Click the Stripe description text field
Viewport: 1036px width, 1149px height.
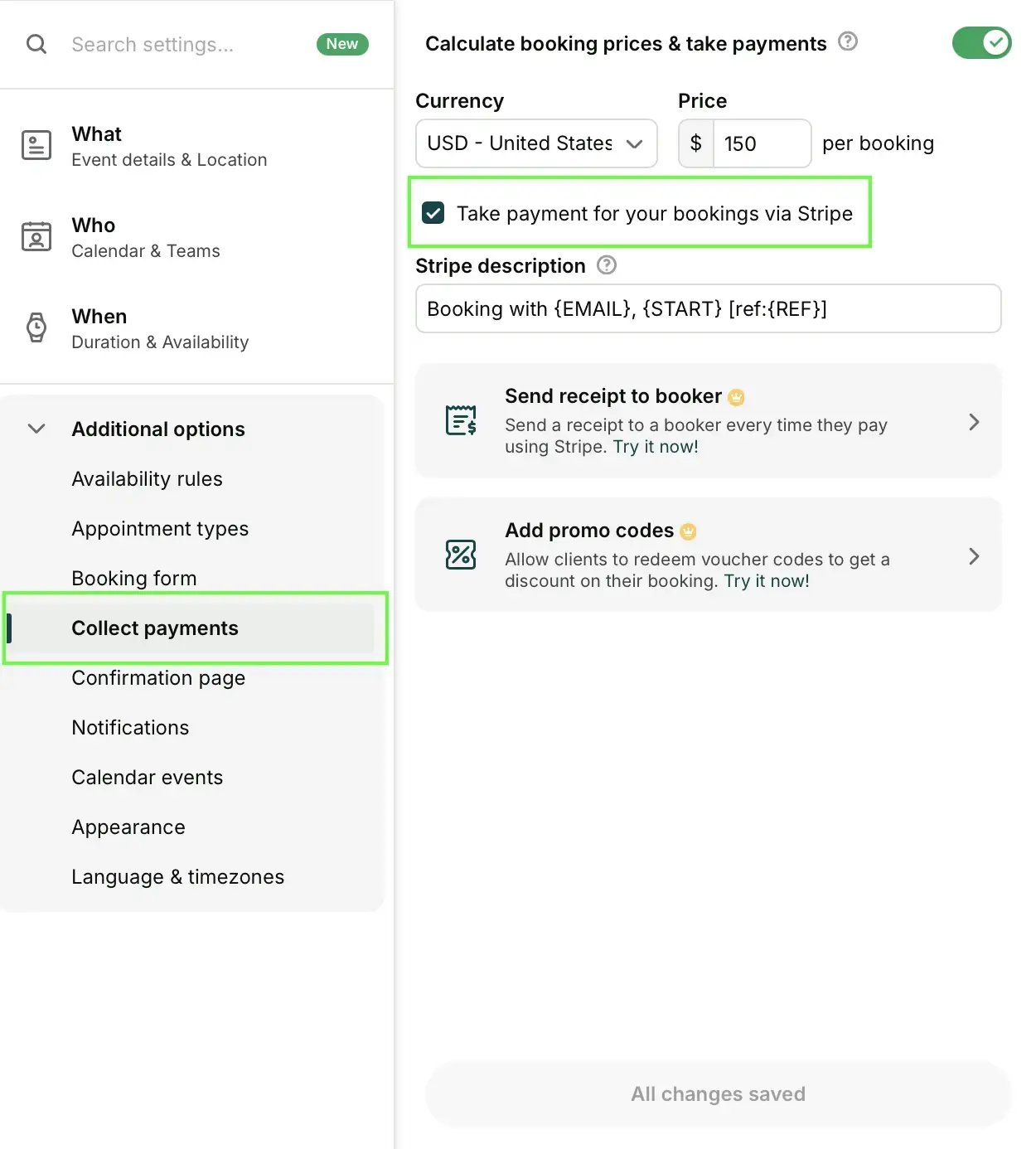click(x=709, y=308)
